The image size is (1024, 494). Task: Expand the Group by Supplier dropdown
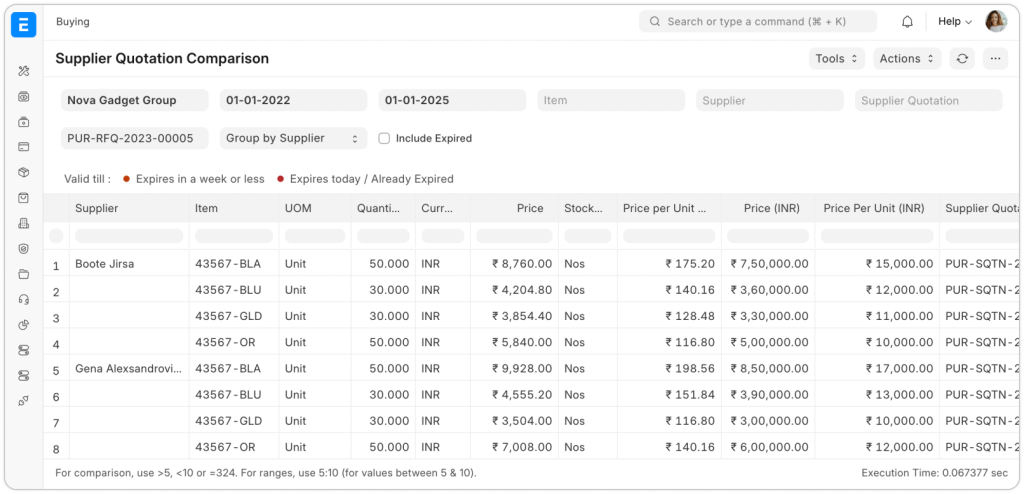293,138
